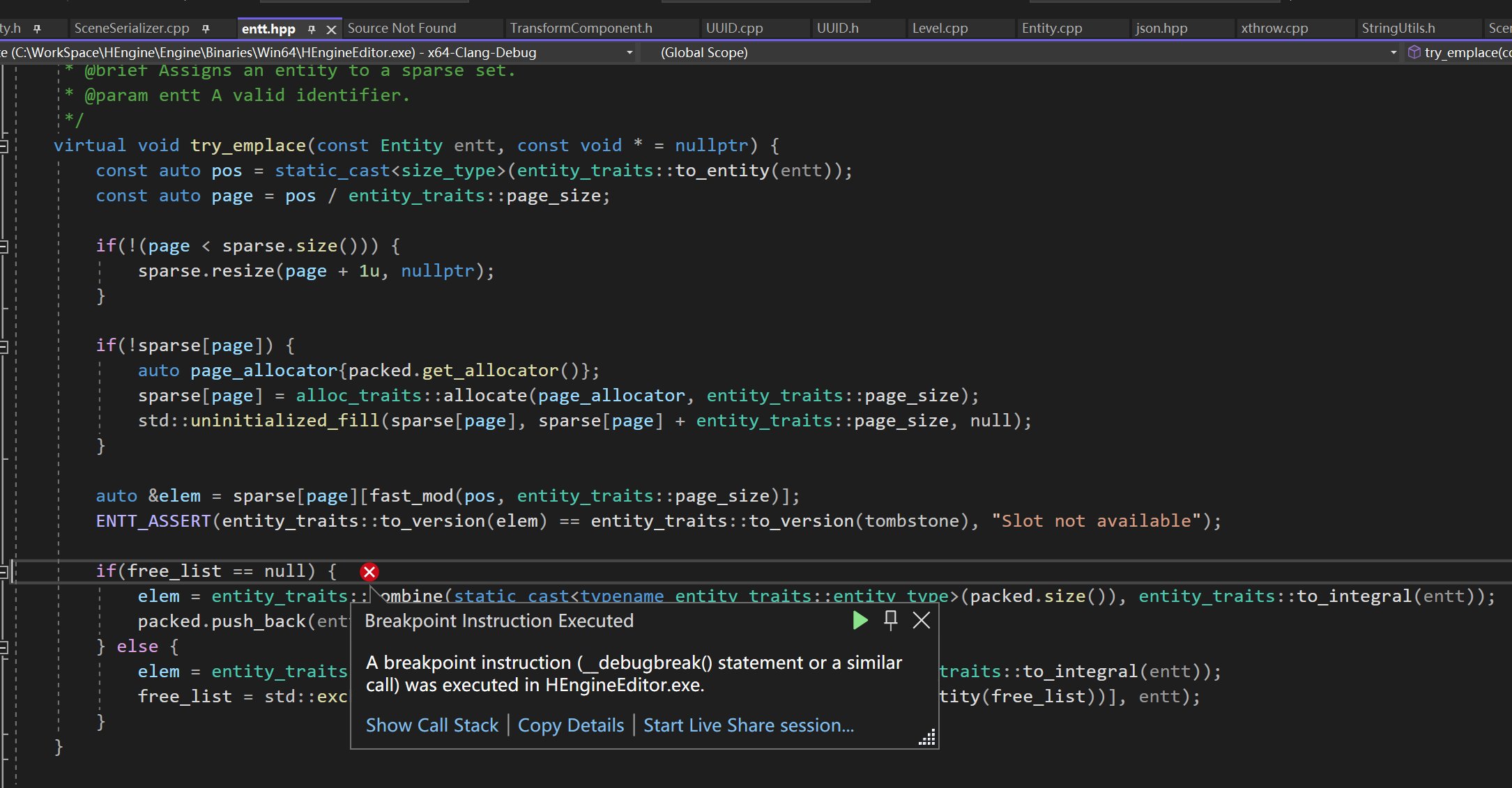
Task: Close the entt.hpp tab with its X icon
Action: (331, 29)
